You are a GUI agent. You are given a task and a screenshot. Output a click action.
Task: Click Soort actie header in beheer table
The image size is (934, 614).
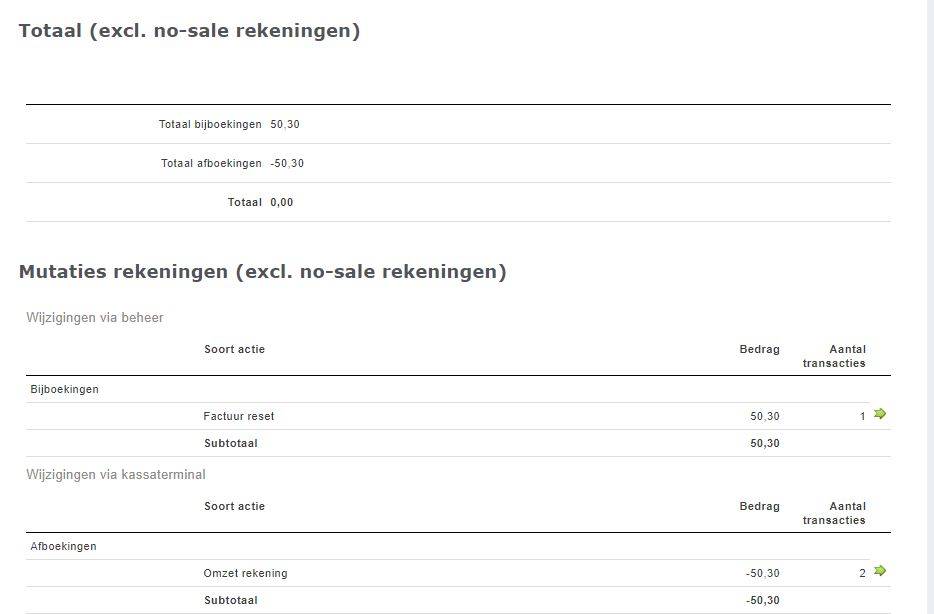point(235,350)
